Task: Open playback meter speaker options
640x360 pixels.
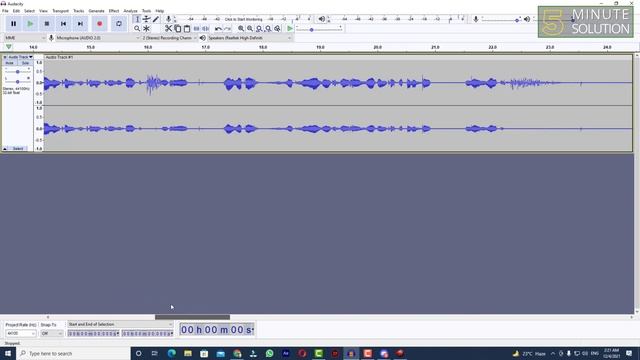Action: tap(322, 19)
